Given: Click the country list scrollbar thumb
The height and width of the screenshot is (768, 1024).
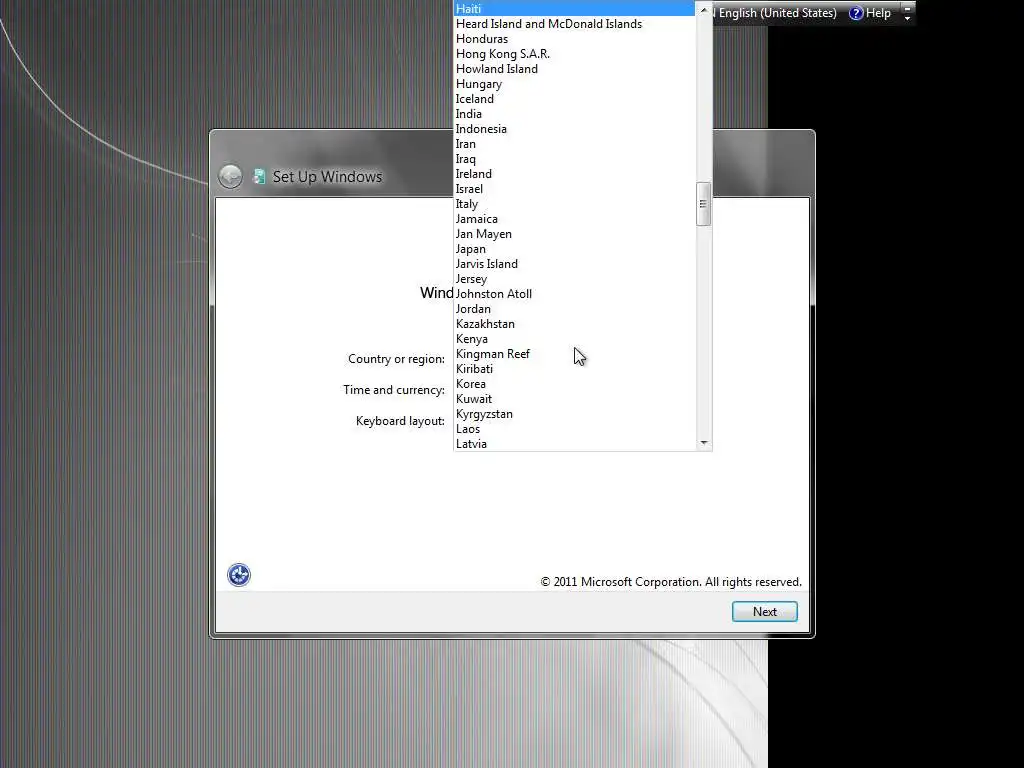Looking at the screenshot, I should (x=703, y=204).
